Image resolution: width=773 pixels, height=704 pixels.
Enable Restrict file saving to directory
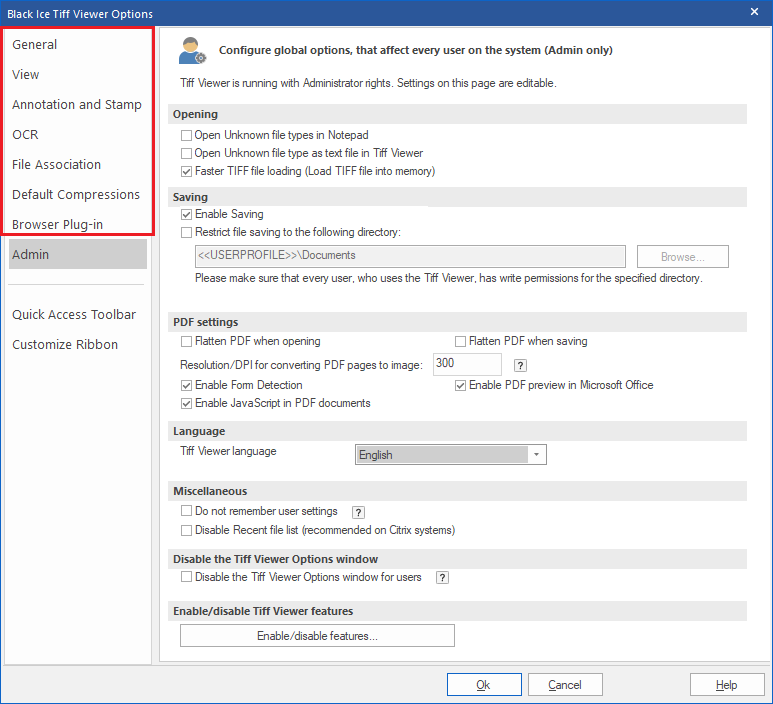(x=186, y=232)
